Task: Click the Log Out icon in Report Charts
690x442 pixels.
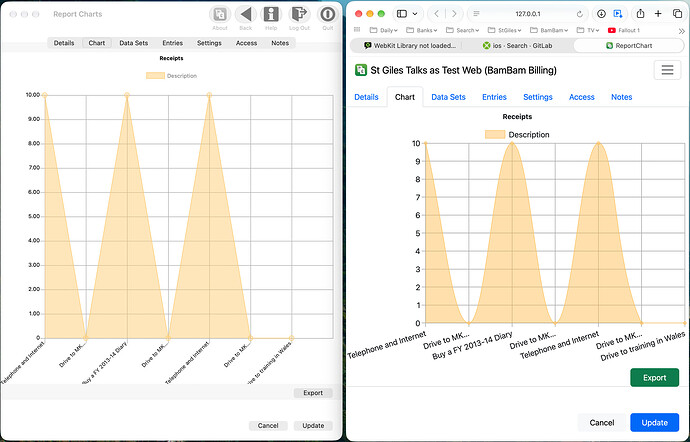Action: coord(299,15)
